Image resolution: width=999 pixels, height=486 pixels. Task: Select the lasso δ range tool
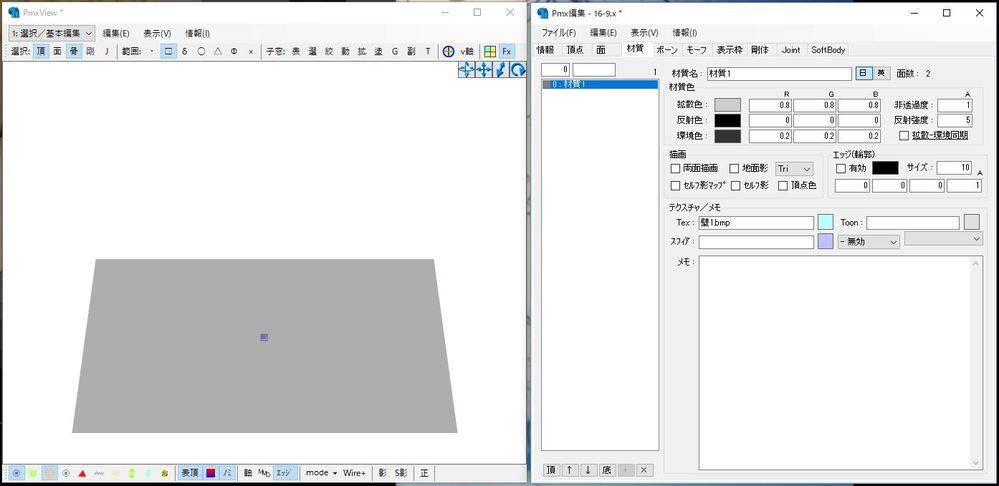tap(185, 52)
